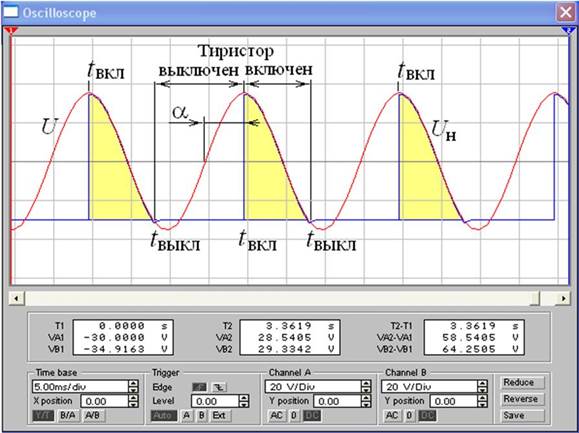The height and width of the screenshot is (433, 579).
Task: Click the left scroll arrow under the graph
Action: (x=16, y=298)
